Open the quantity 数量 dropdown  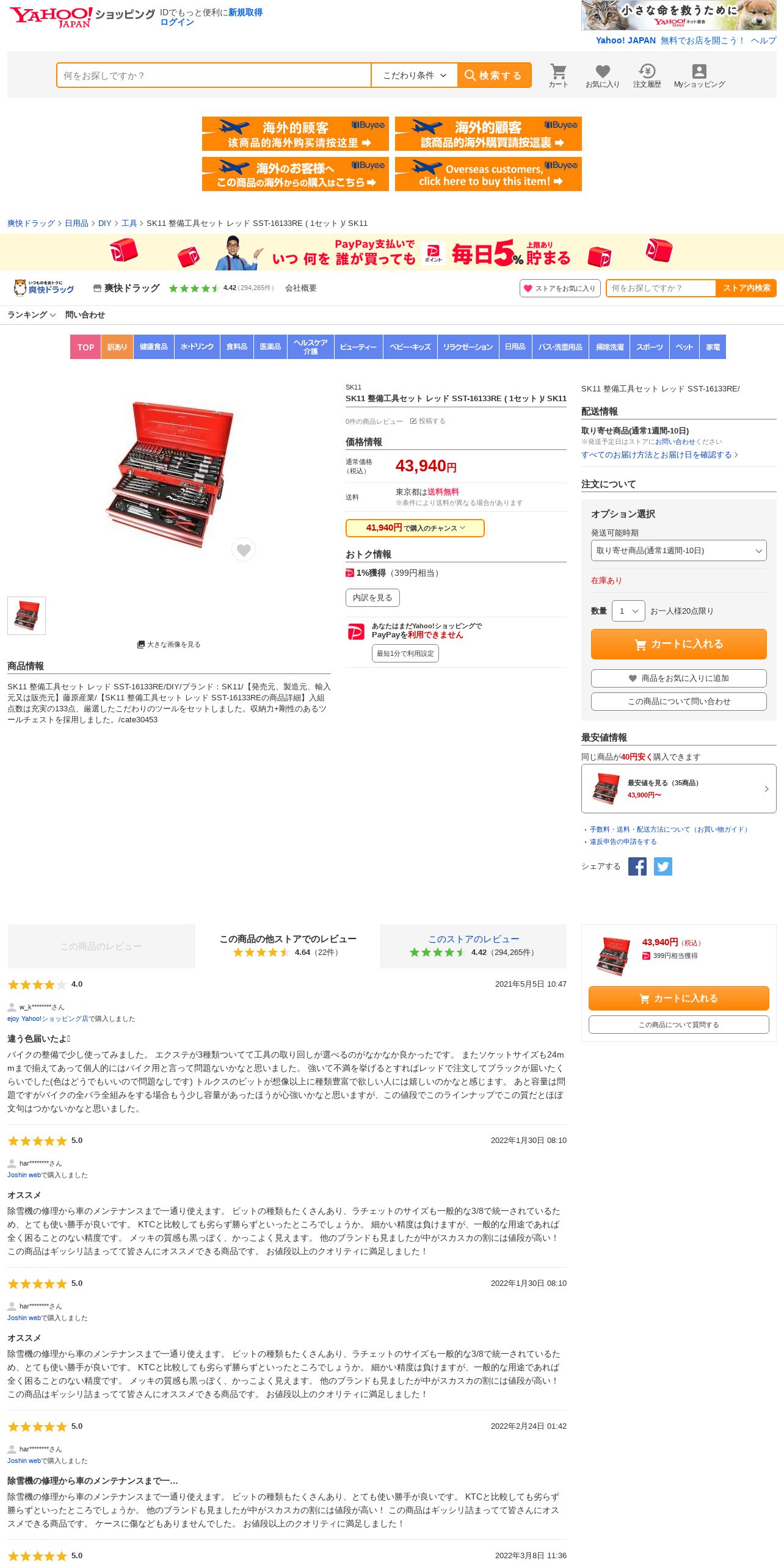point(628,611)
